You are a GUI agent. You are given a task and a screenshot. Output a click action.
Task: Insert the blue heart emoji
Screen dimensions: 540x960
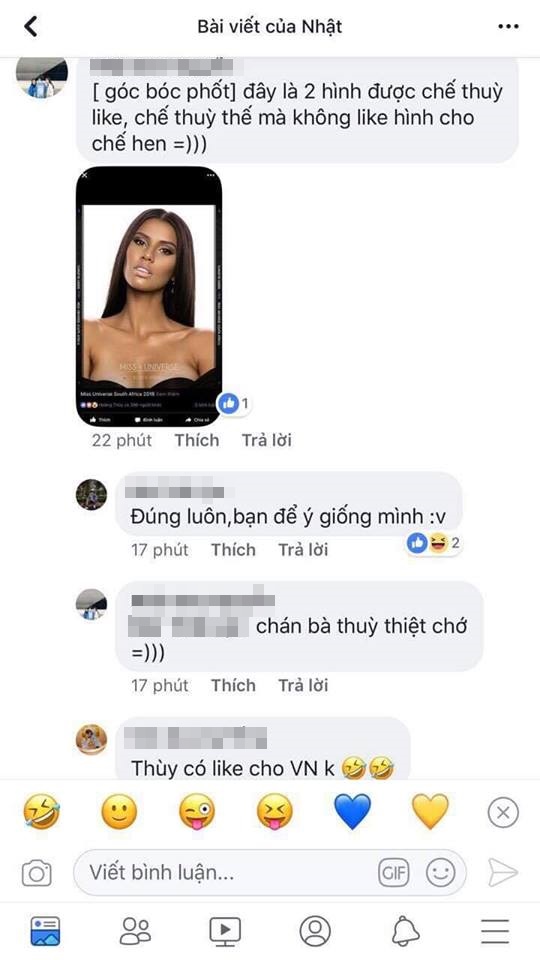coord(353,812)
